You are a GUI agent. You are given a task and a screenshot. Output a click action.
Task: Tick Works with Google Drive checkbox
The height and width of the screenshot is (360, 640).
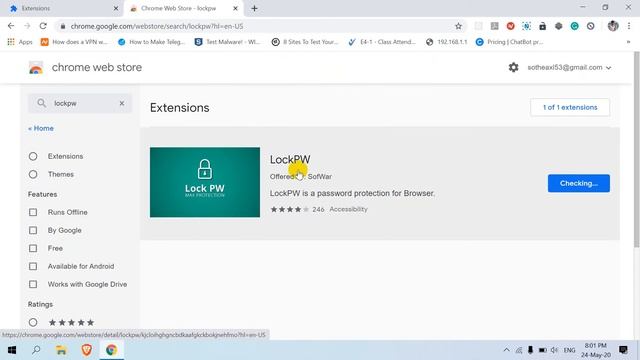33,284
